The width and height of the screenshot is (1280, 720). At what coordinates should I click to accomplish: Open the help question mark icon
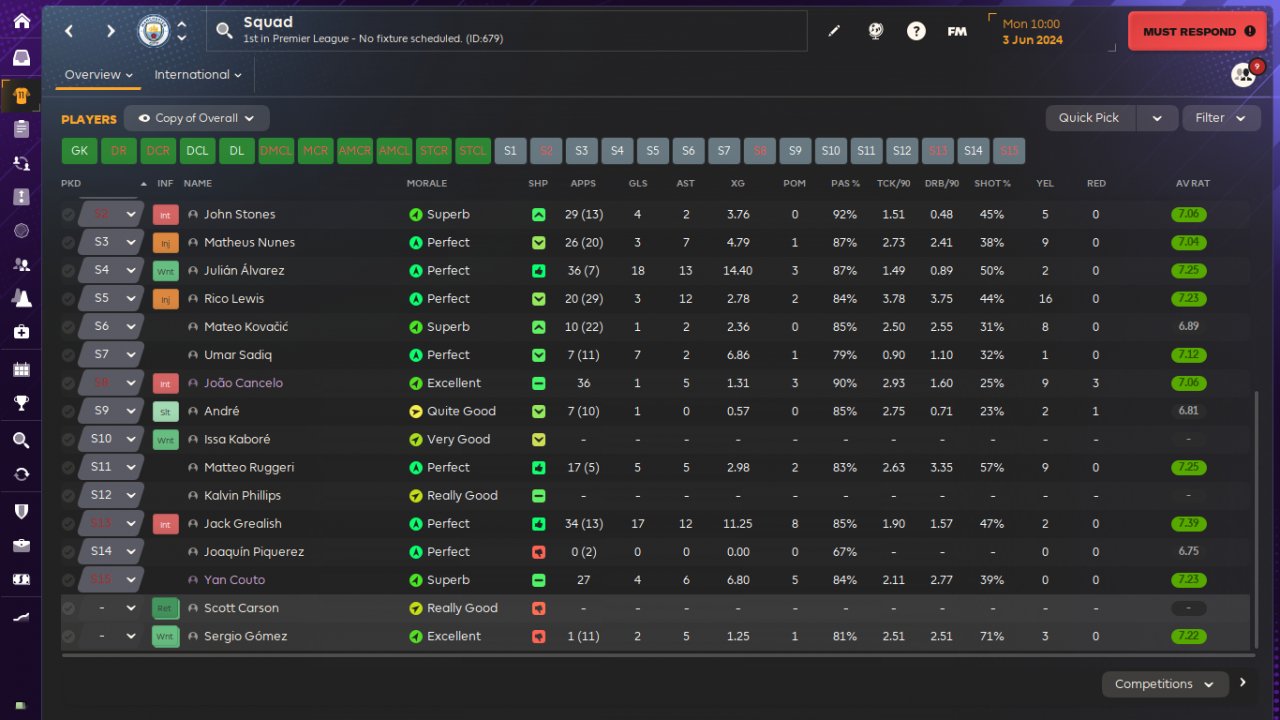click(916, 31)
